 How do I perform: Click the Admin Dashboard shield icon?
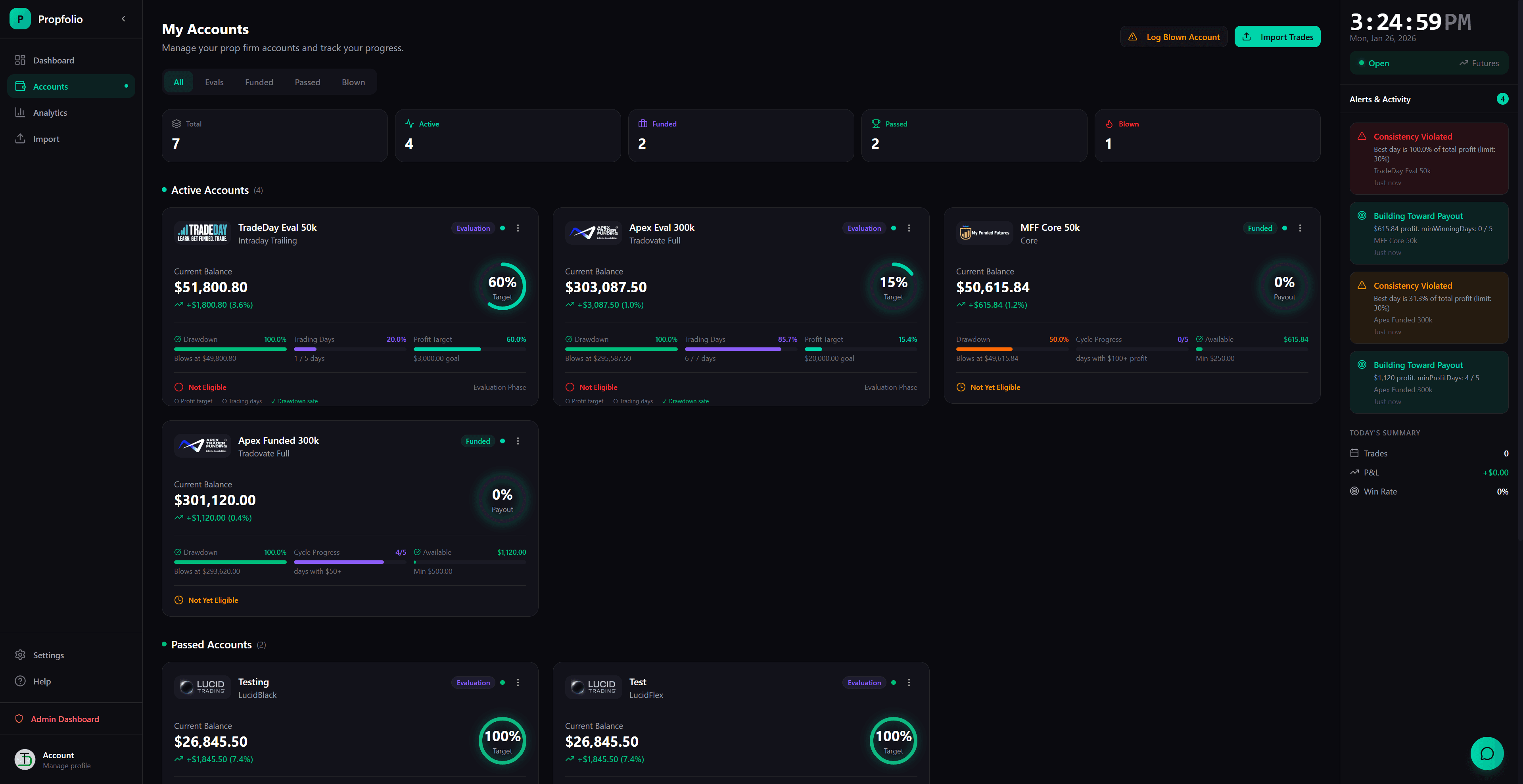(x=19, y=719)
